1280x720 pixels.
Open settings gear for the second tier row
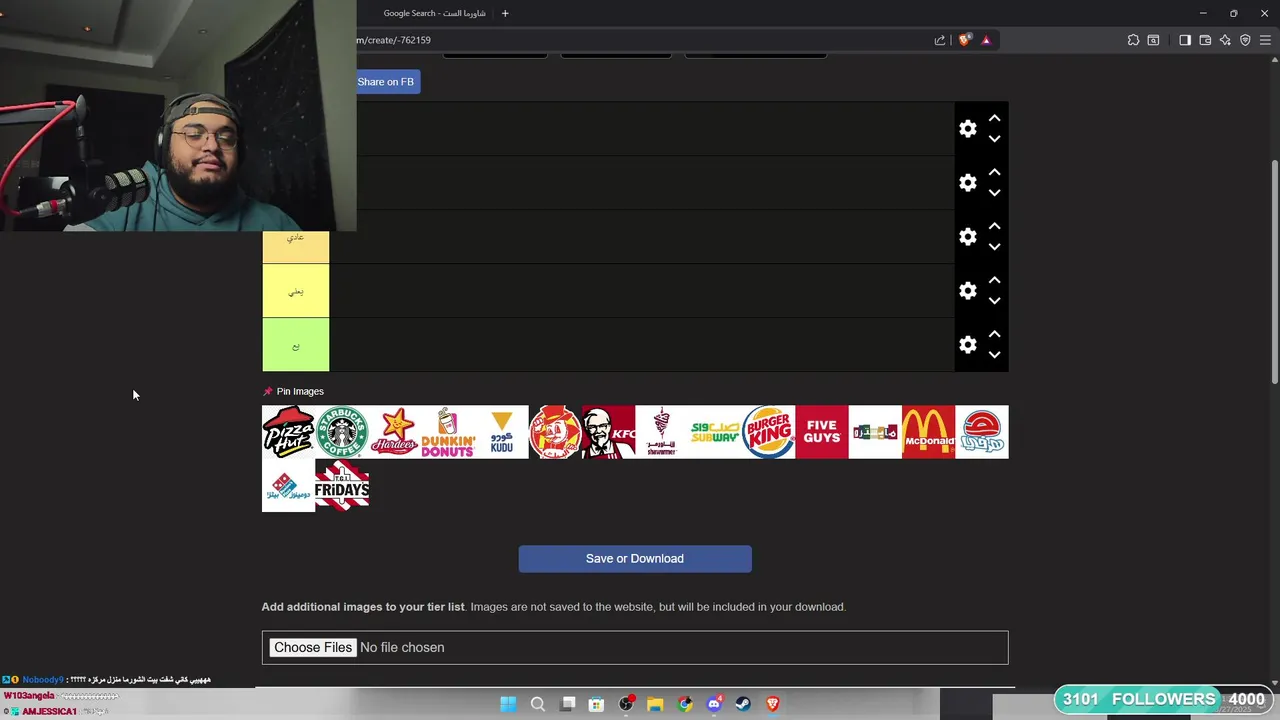point(967,182)
